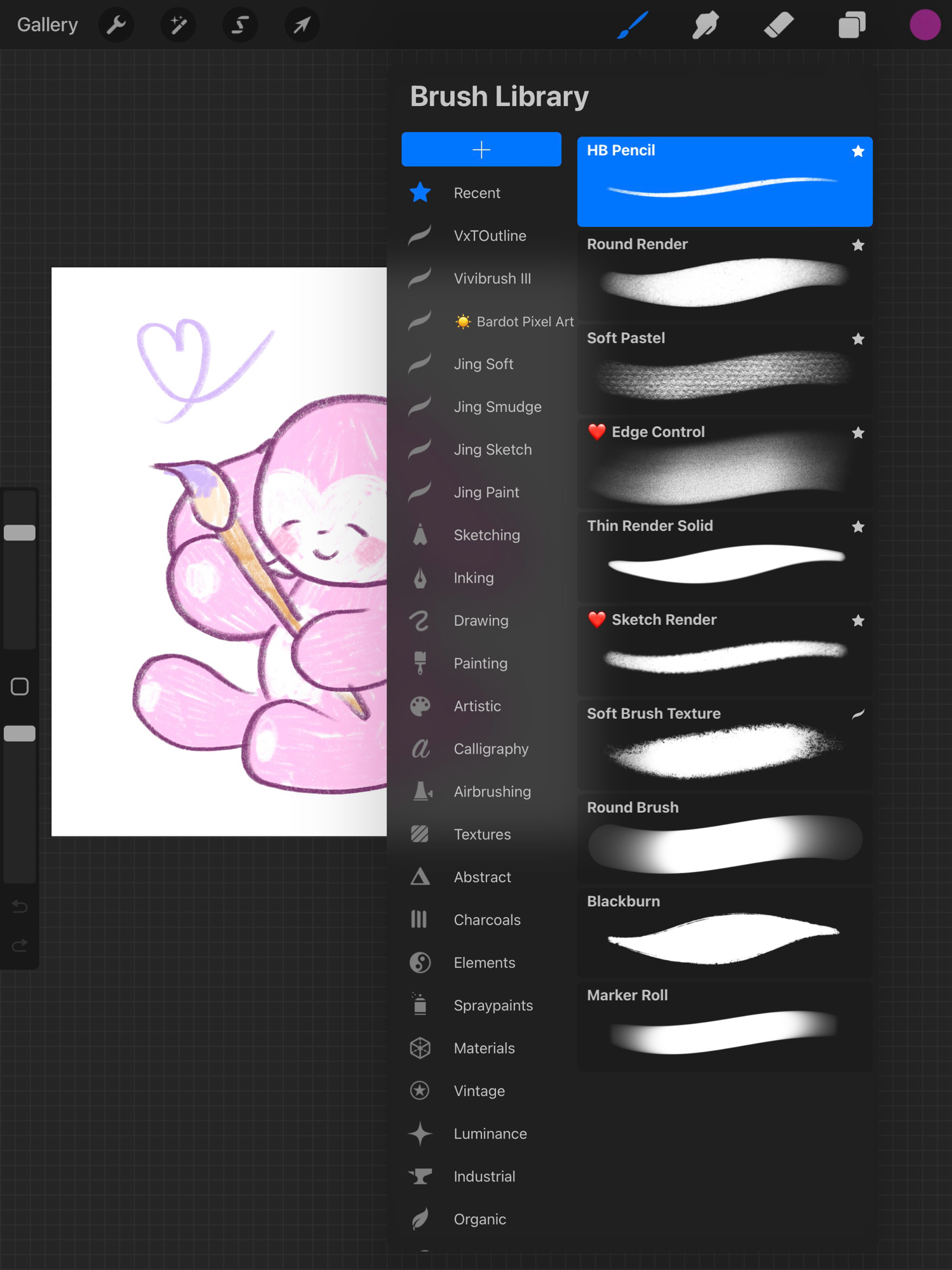The image size is (952, 1270).
Task: Tap the Smudge tool icon
Action: click(x=706, y=25)
